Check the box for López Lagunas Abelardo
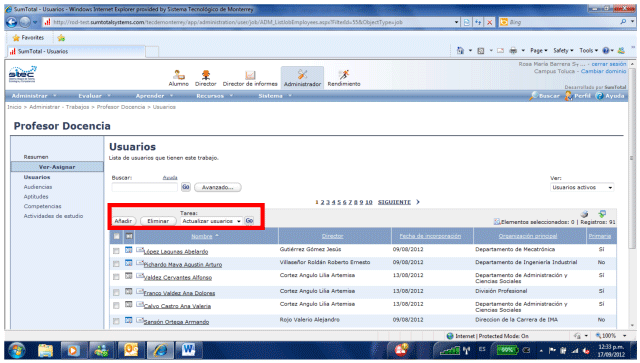640x363 pixels. tap(116, 251)
